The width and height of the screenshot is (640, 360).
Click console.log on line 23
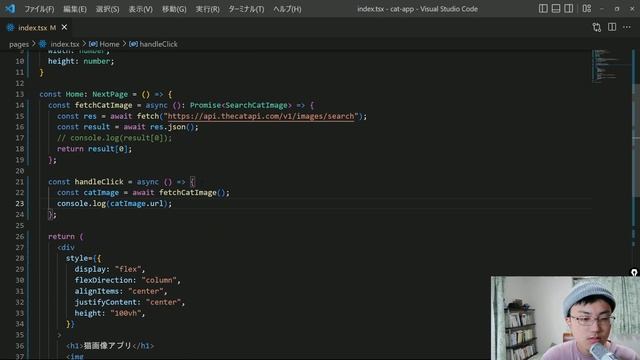(81, 204)
